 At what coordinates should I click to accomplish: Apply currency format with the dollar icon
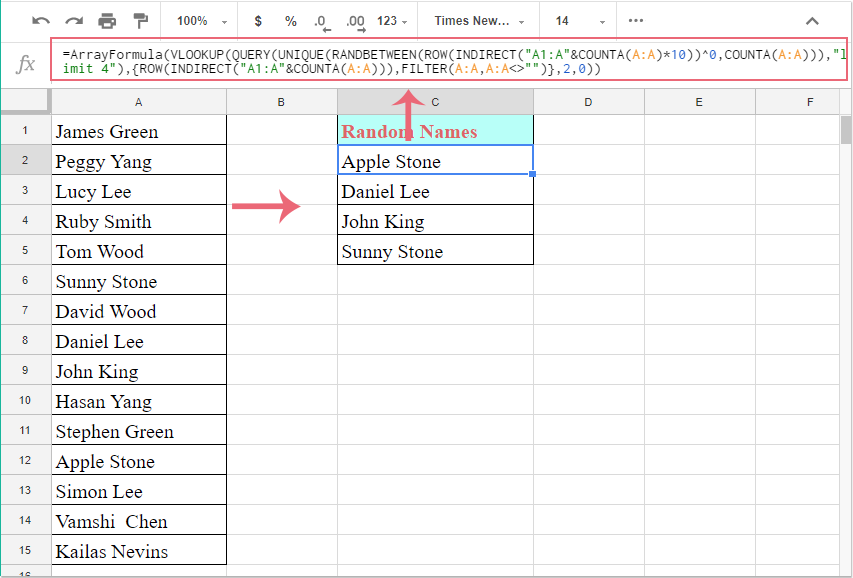coord(258,20)
